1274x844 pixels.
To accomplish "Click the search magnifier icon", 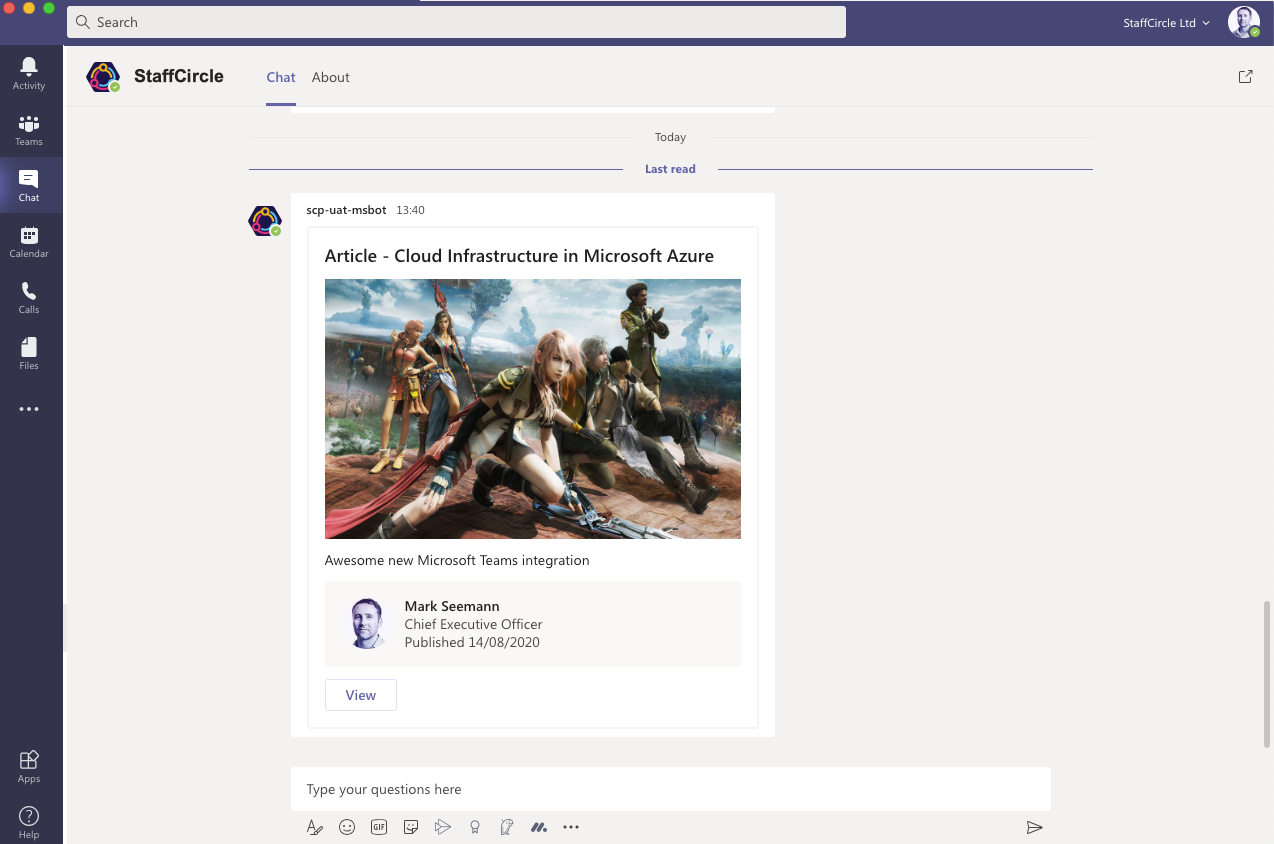I will tap(82, 22).
